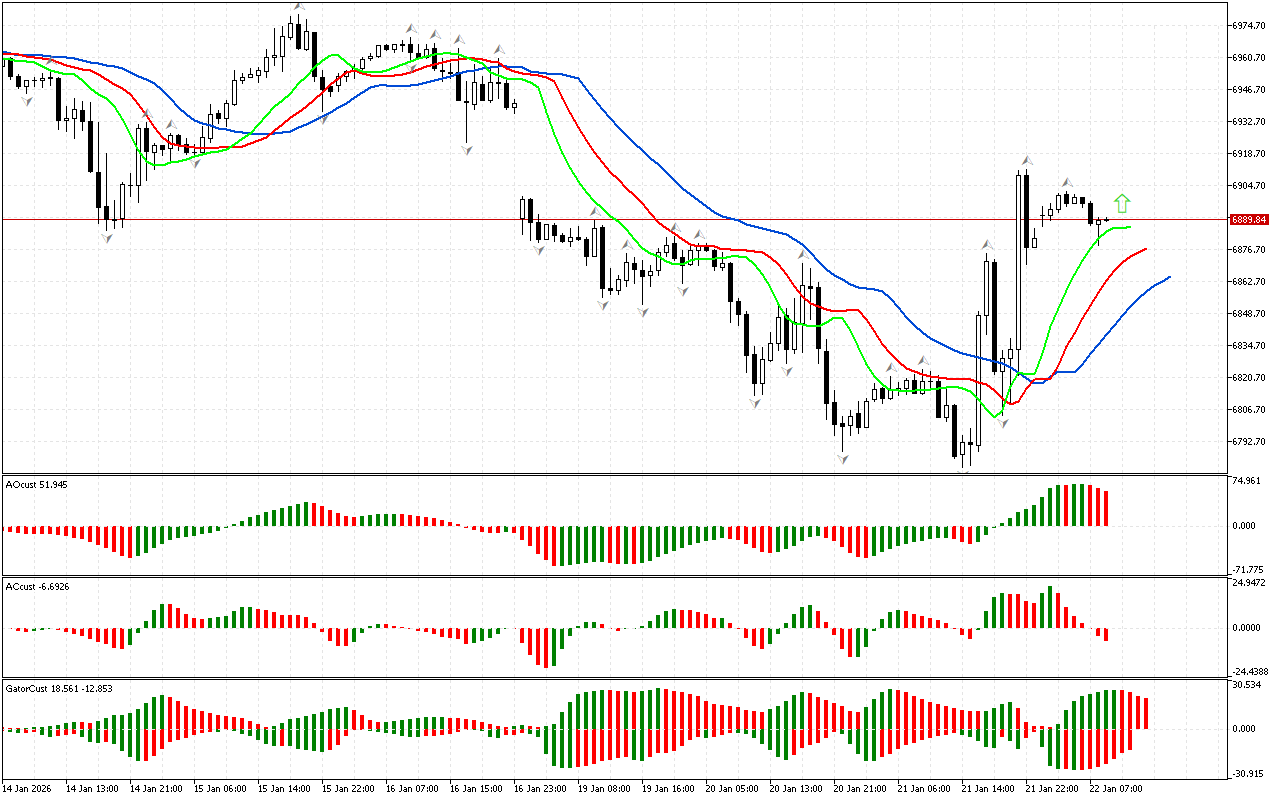Select the right end of the green Alligator line

(1130, 227)
